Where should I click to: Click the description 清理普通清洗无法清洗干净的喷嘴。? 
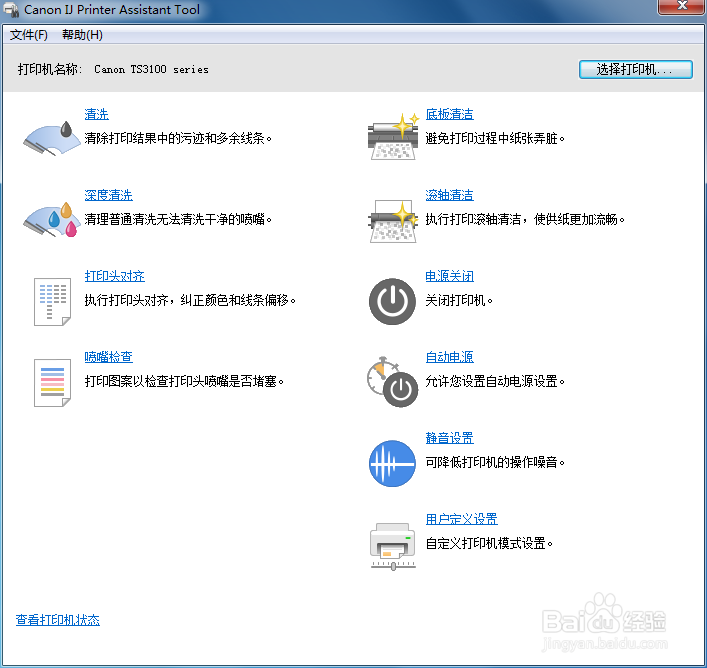click(x=179, y=219)
